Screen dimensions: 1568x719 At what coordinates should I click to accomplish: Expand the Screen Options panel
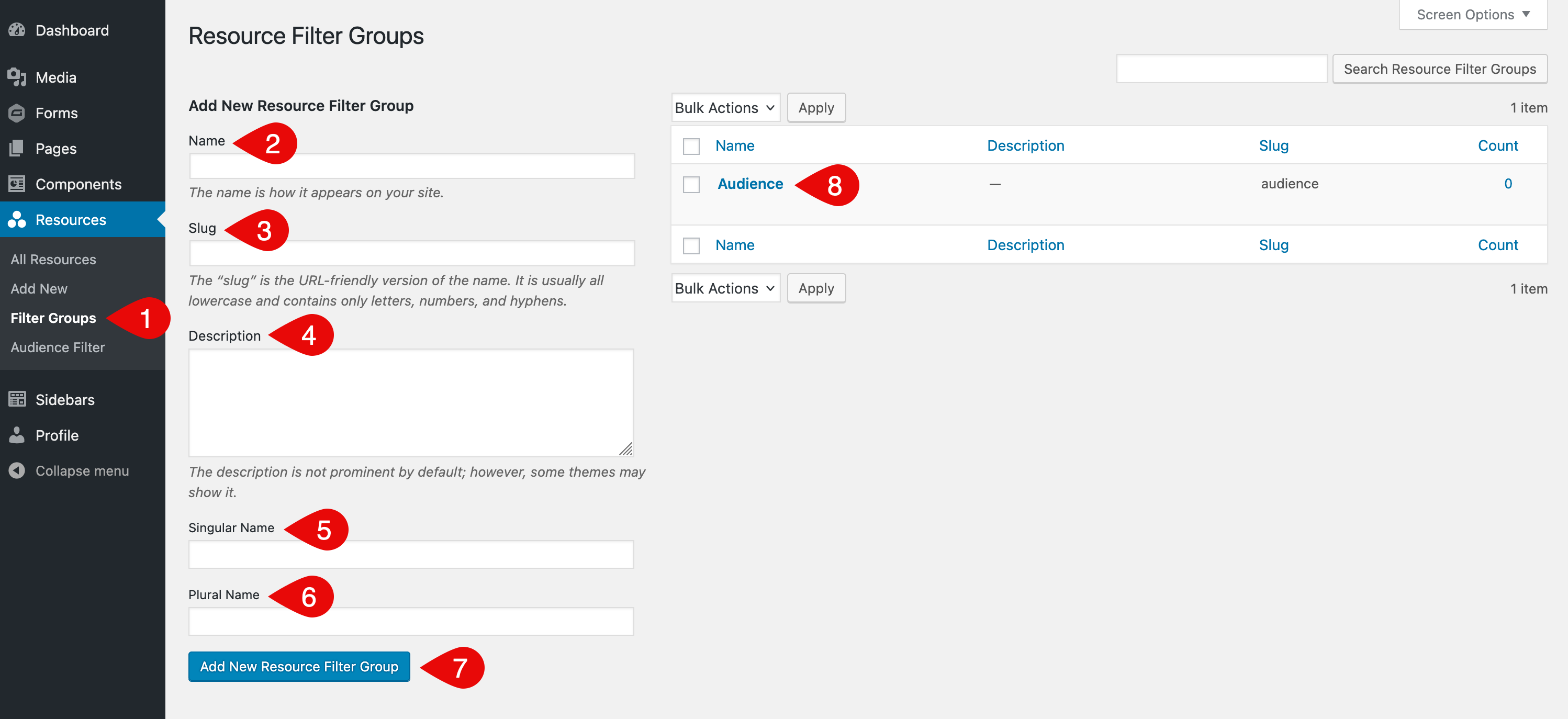[1473, 15]
